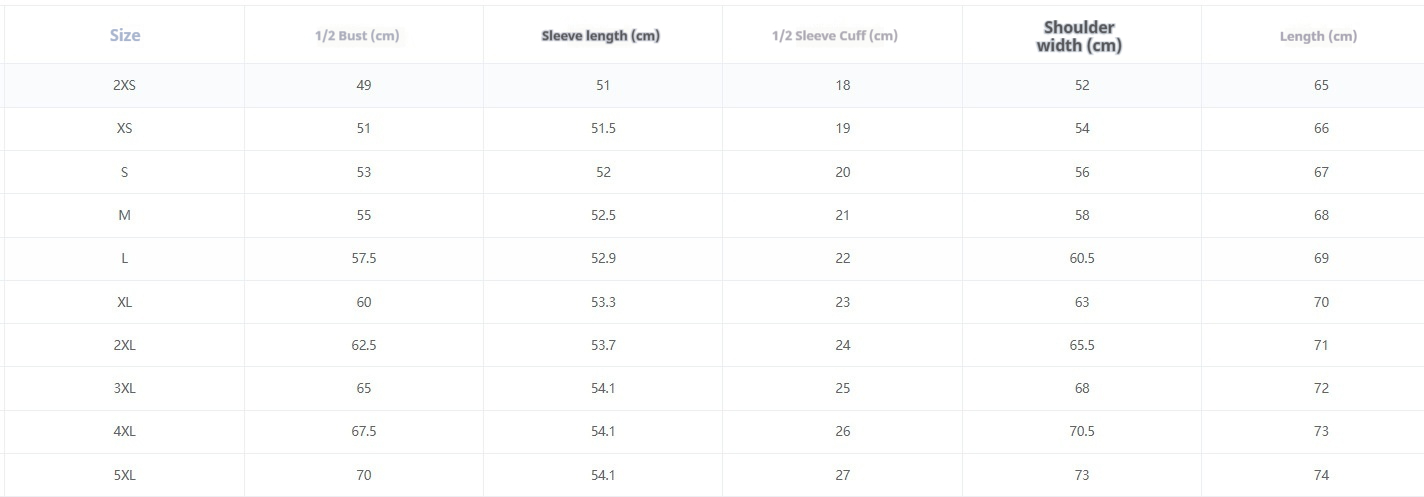Select the Length (cm) column header
The image size is (1424, 497).
click(1318, 36)
